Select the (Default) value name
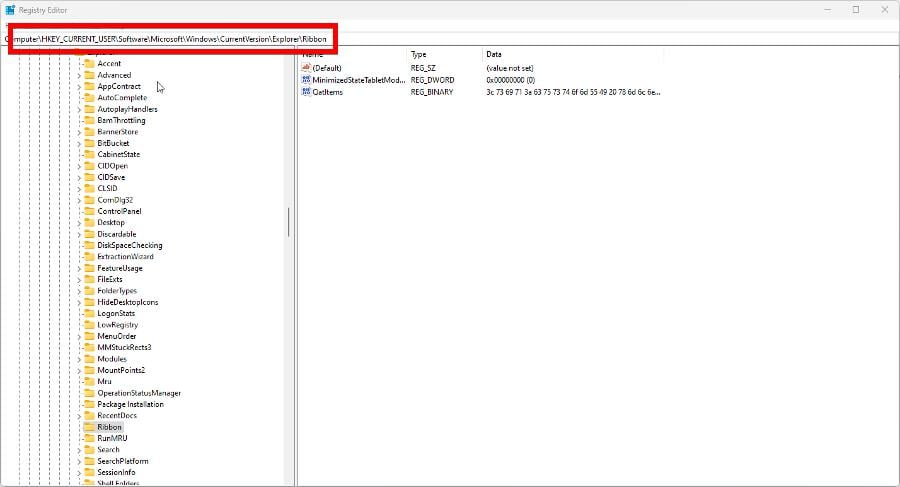Viewport: 900px width, 487px height. [x=327, y=68]
